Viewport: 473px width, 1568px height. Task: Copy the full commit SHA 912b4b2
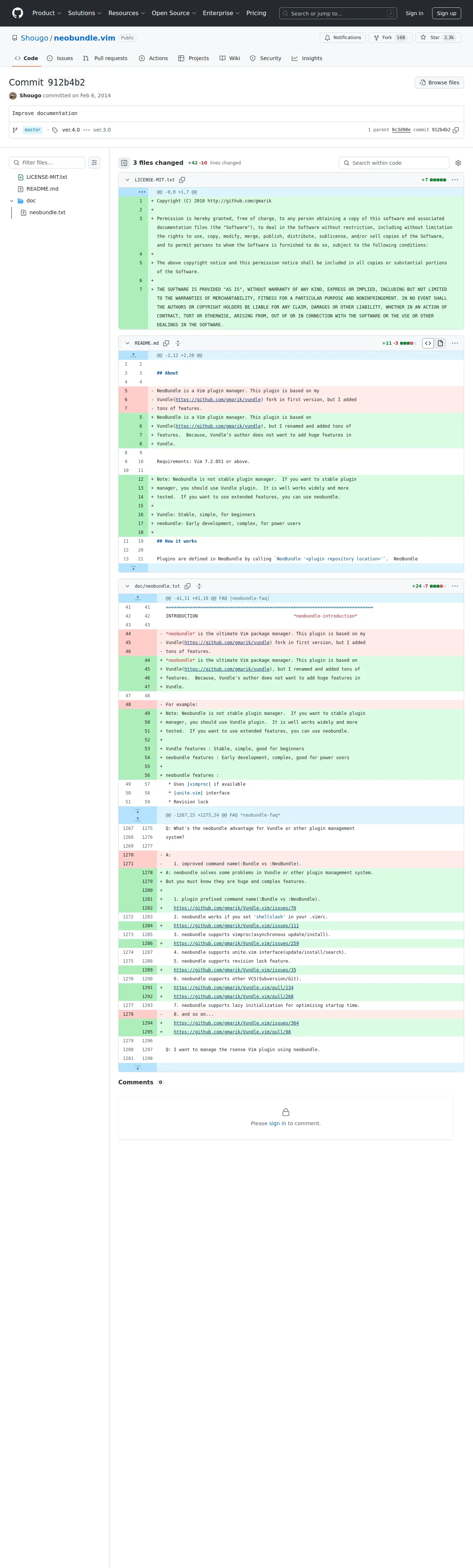click(x=456, y=130)
